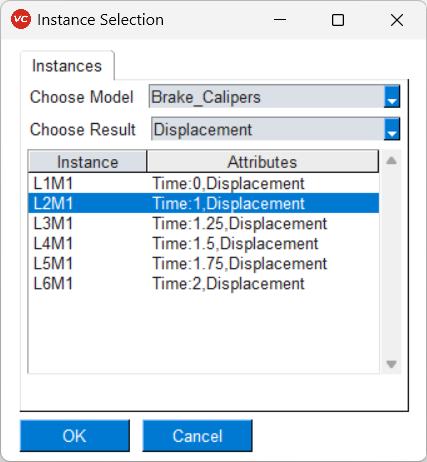Confirm selection with the OK button
Screen dimensions: 427x462
pos(75,436)
